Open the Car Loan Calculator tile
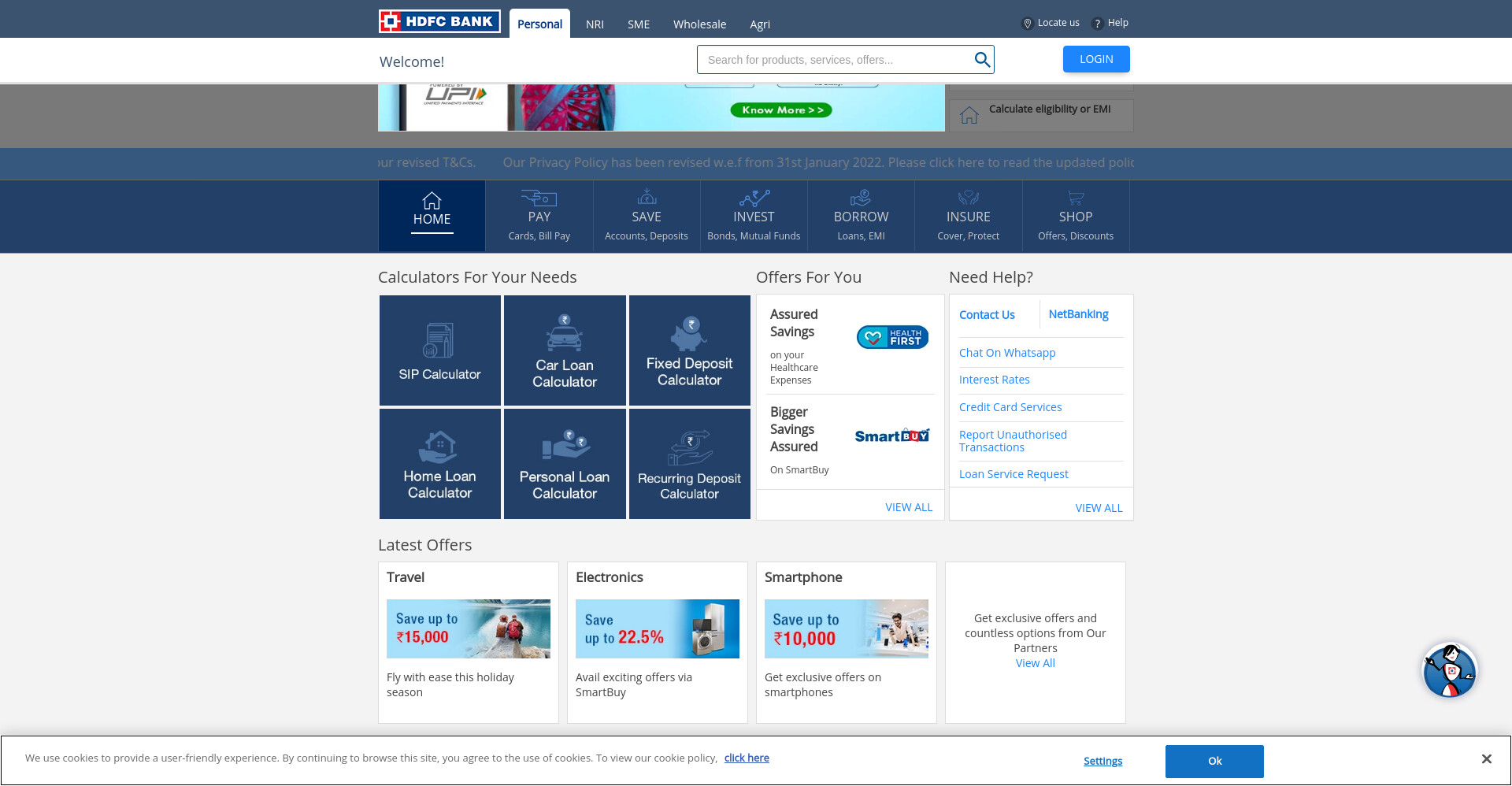This screenshot has width=1512, height=786. pyautogui.click(x=565, y=350)
